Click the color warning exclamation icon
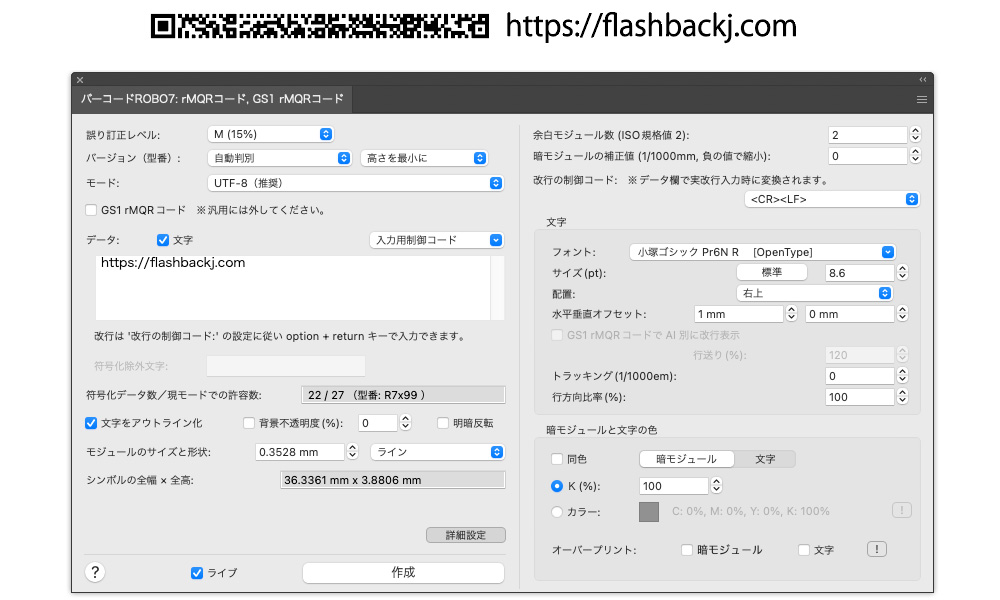This screenshot has width=1000, height=600. 901,511
